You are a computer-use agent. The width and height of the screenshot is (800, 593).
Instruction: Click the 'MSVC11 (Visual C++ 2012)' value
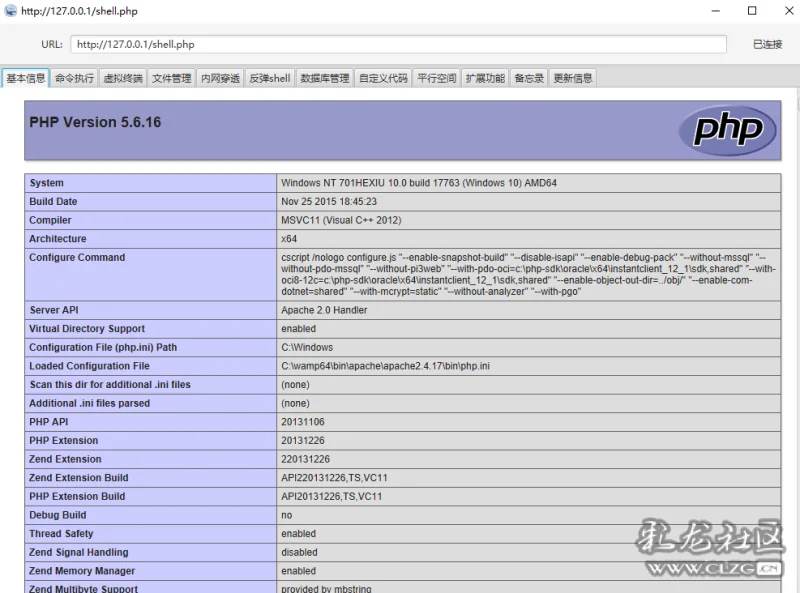[341, 220]
